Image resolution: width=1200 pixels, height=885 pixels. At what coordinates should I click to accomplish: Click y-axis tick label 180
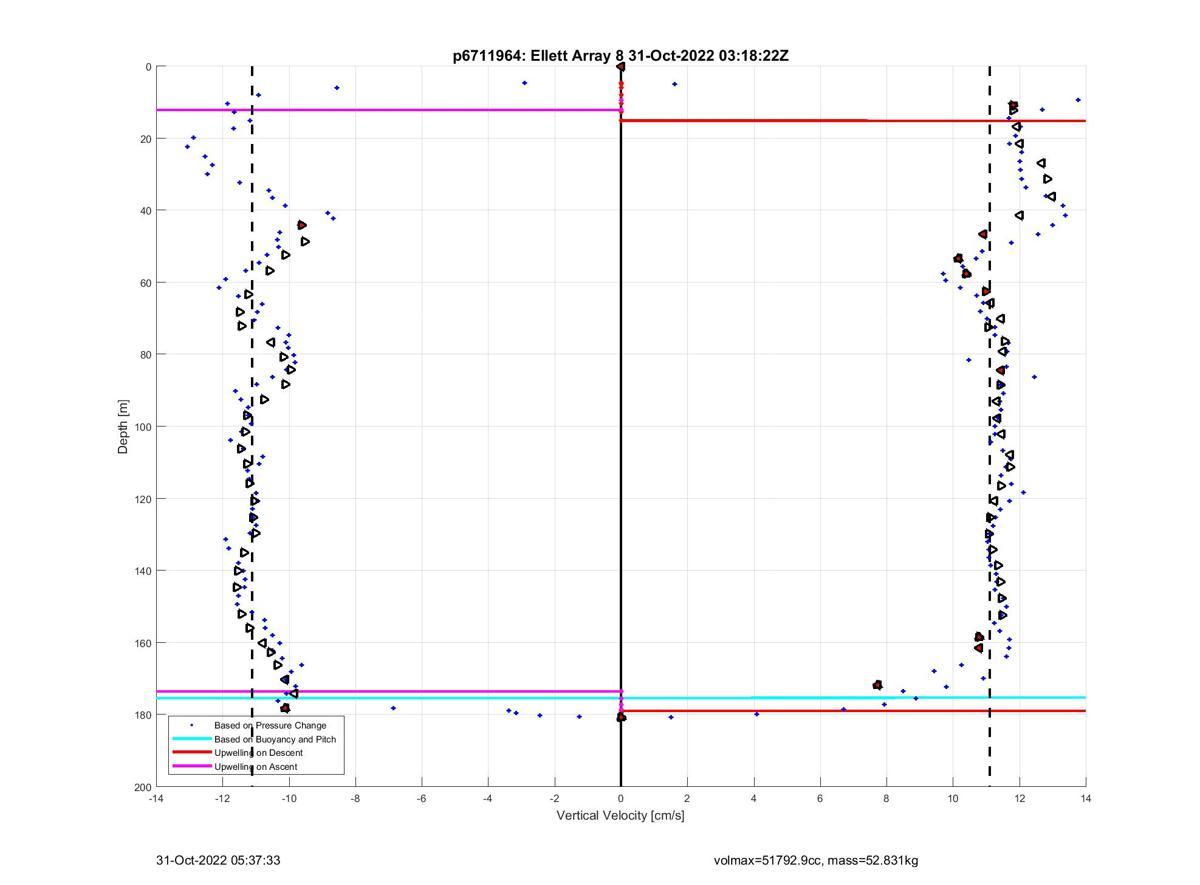142,715
